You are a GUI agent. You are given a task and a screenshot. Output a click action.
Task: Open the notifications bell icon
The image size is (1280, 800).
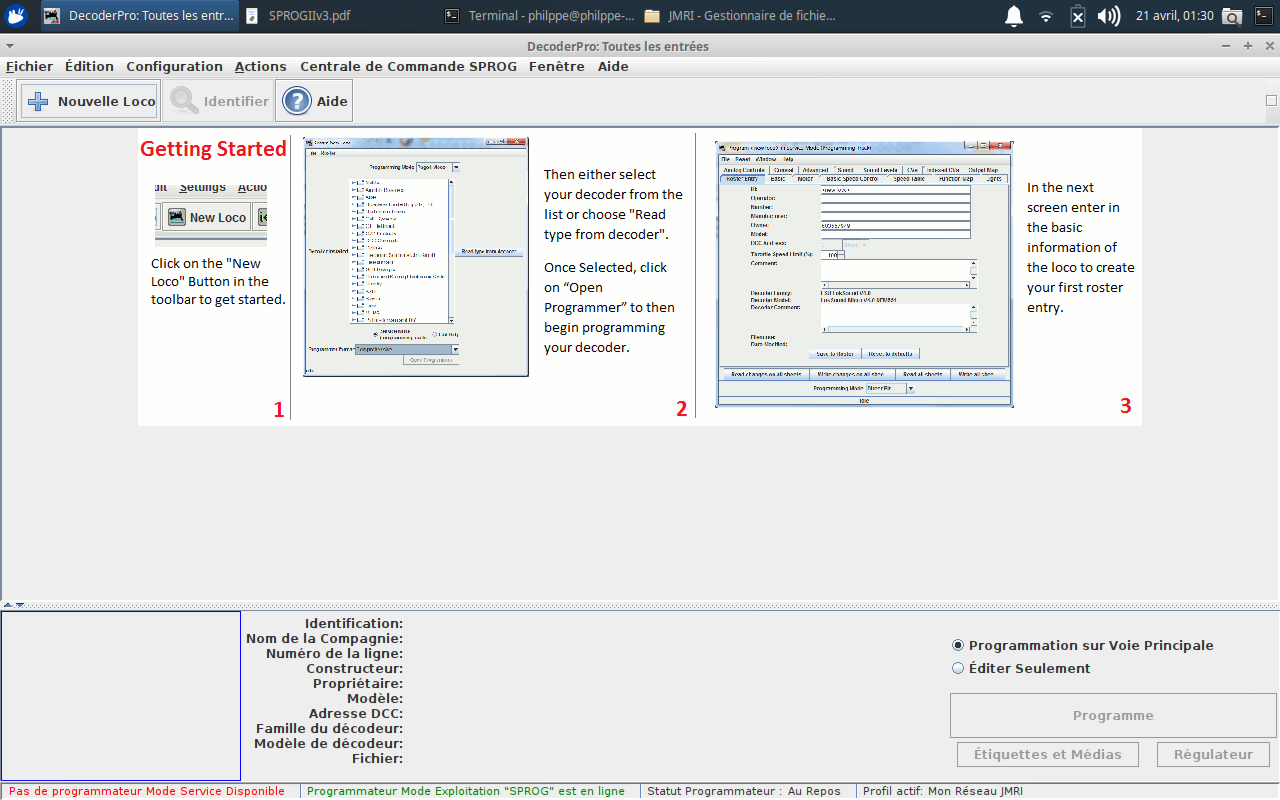point(1014,16)
